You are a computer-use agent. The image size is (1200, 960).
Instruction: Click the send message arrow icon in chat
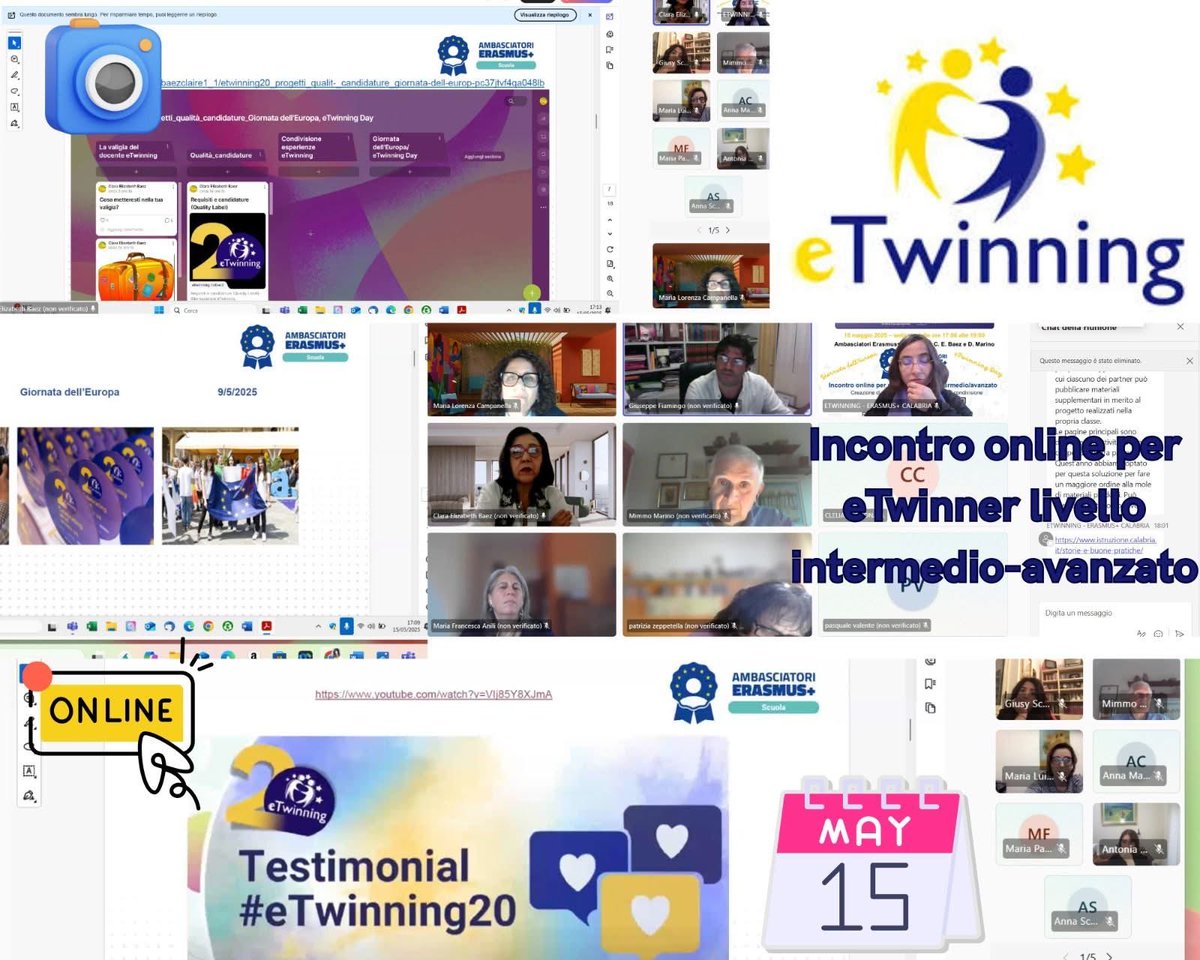pos(1180,633)
